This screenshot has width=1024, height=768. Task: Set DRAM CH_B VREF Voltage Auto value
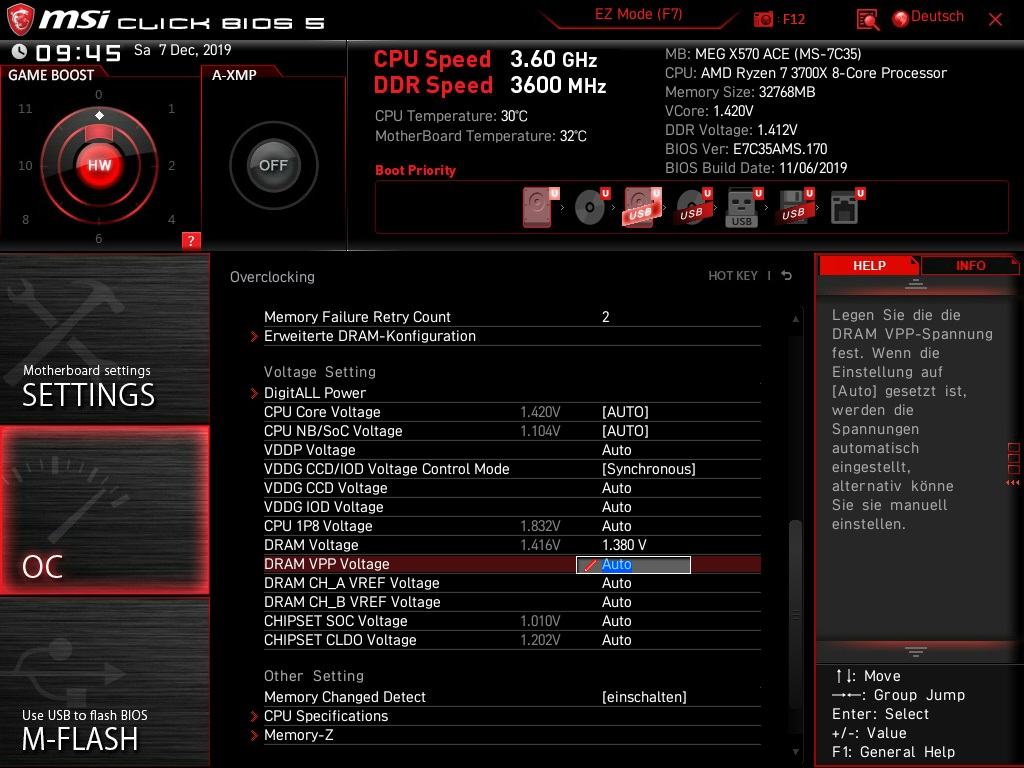pos(616,602)
